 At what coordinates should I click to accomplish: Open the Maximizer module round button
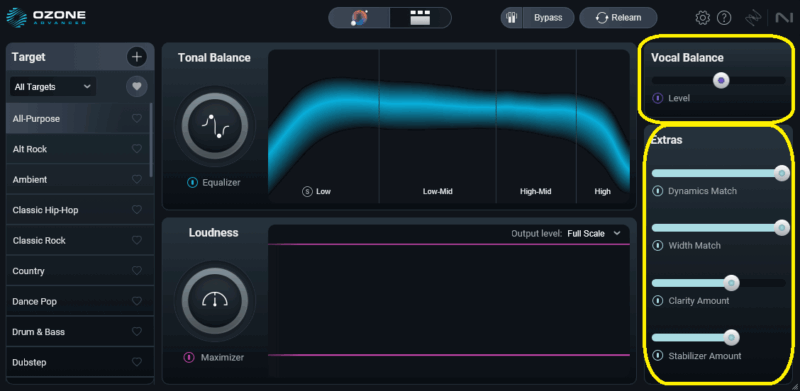(215, 301)
